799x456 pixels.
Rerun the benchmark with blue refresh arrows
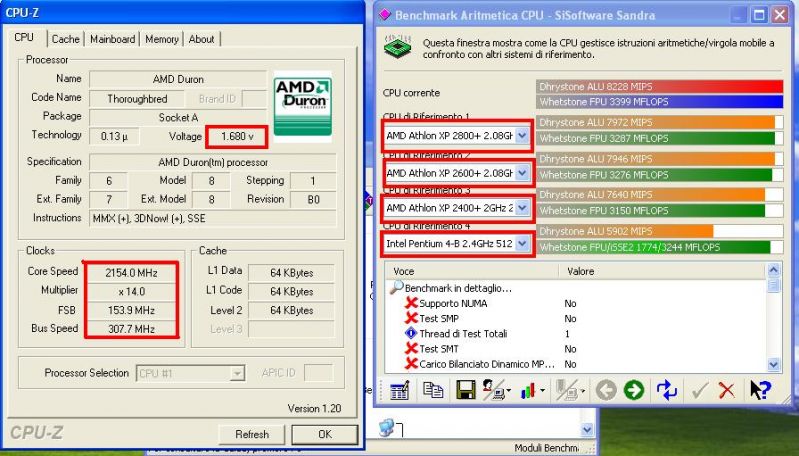click(667, 390)
